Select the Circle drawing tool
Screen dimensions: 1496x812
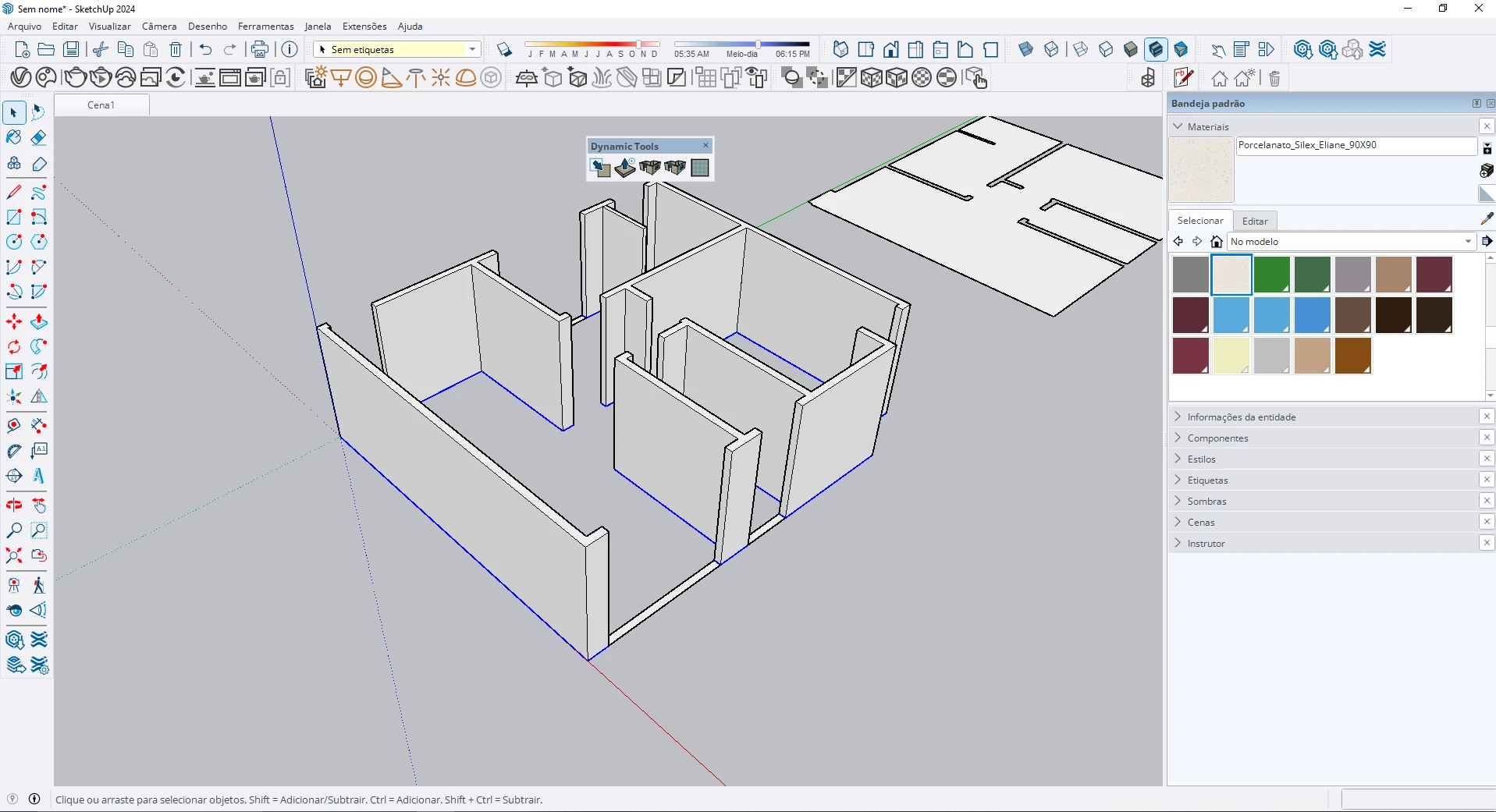click(14, 242)
